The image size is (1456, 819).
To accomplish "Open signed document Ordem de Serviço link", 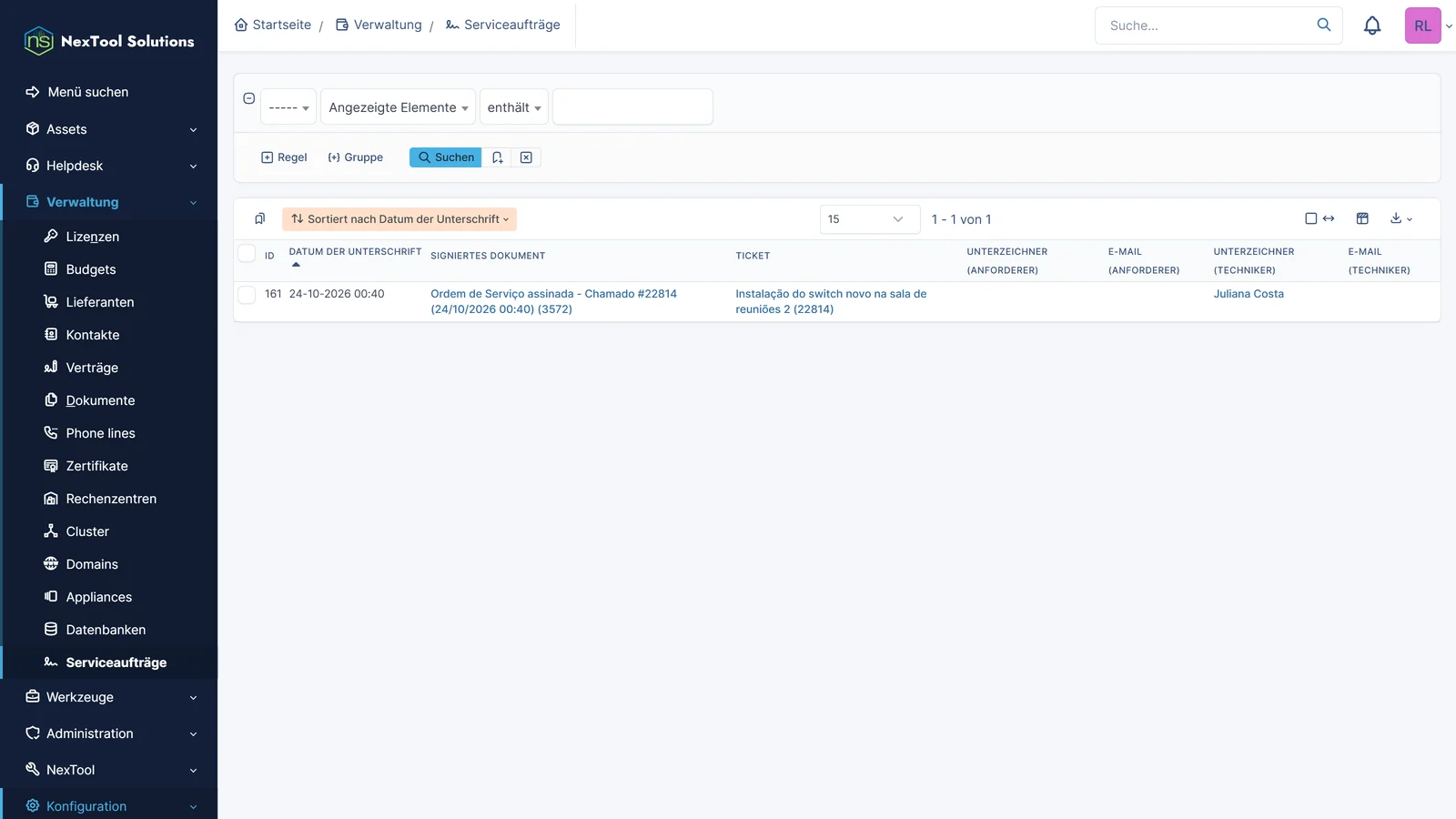I will click(x=553, y=301).
